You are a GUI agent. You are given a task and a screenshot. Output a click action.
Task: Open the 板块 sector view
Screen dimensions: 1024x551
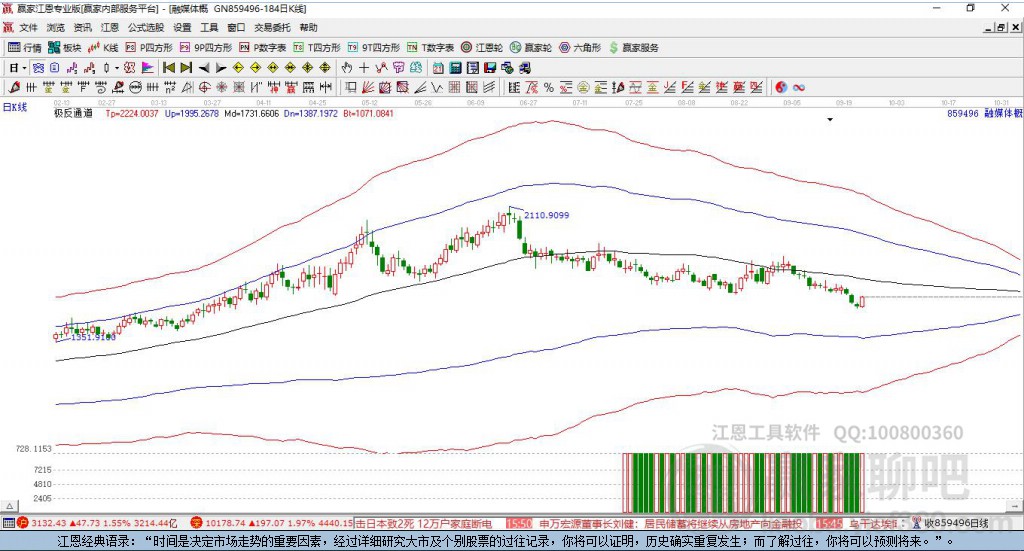(65, 48)
